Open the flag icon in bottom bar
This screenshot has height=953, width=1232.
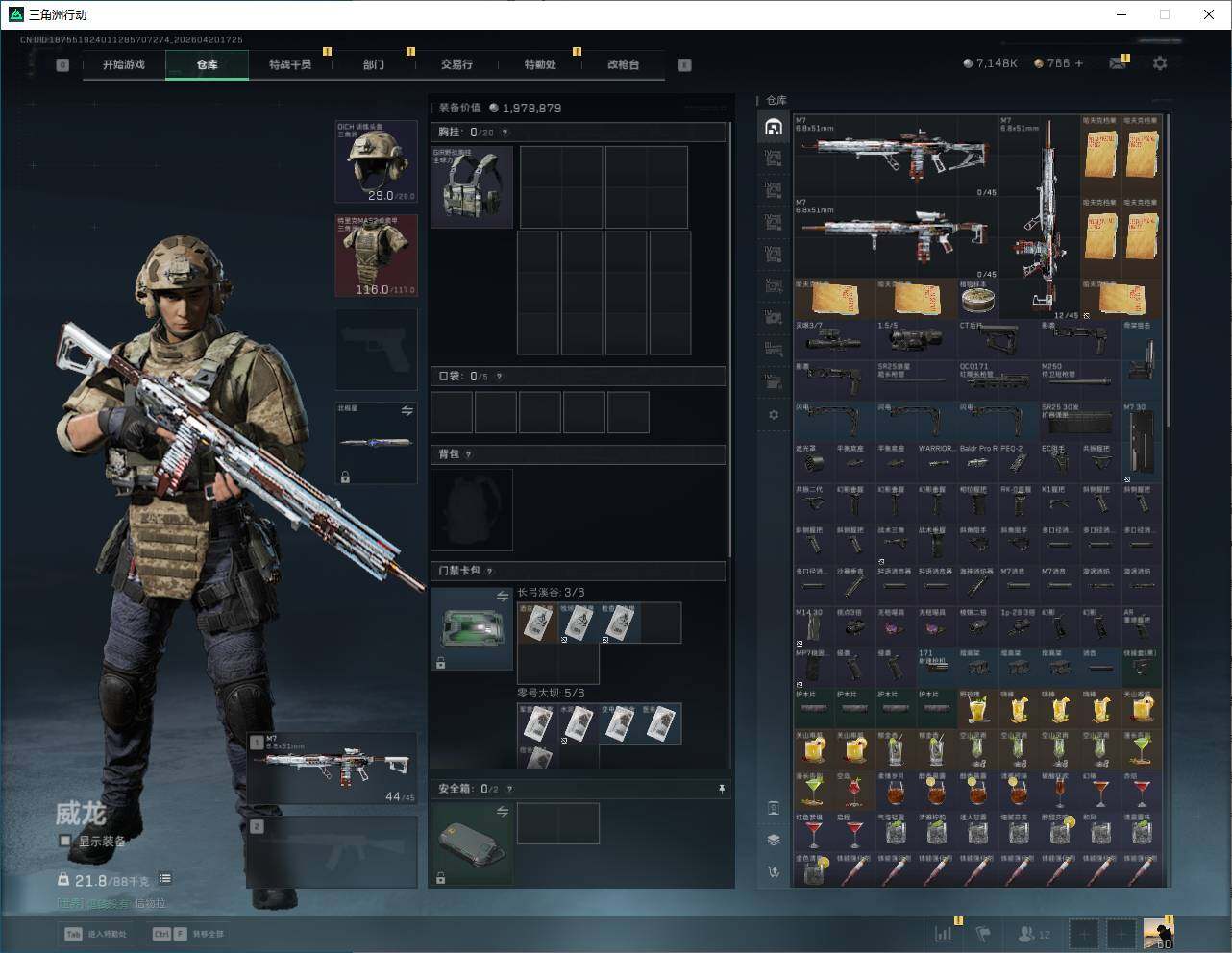coord(983,933)
